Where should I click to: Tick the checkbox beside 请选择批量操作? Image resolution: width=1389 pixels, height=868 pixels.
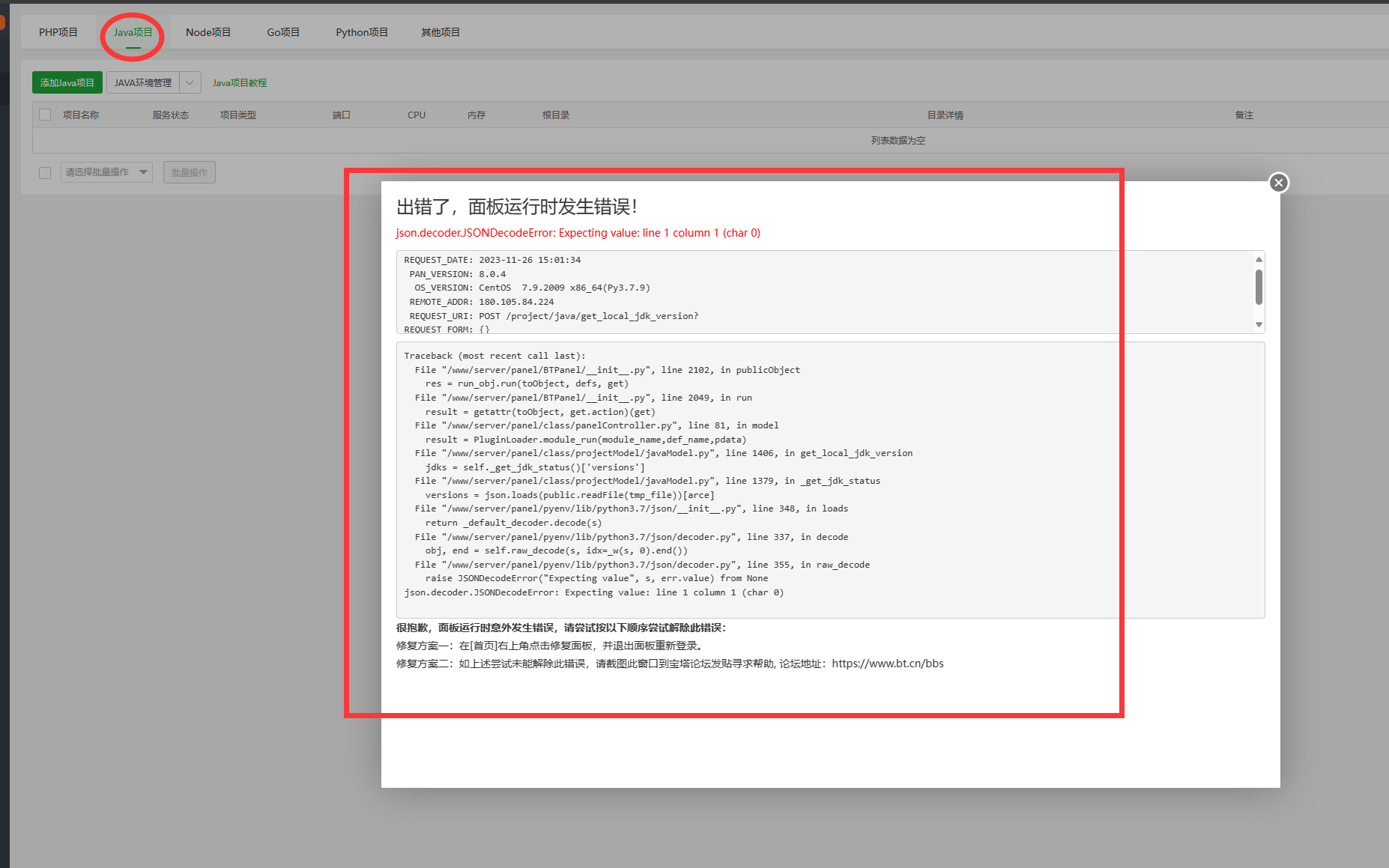45,173
